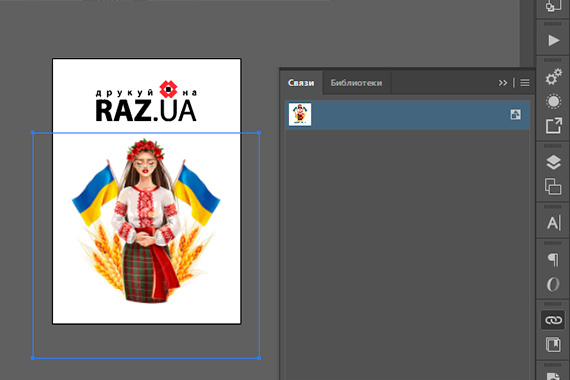Screen dimensions: 570x380
Task: Open the Character panel icon
Action: [x=553, y=223]
